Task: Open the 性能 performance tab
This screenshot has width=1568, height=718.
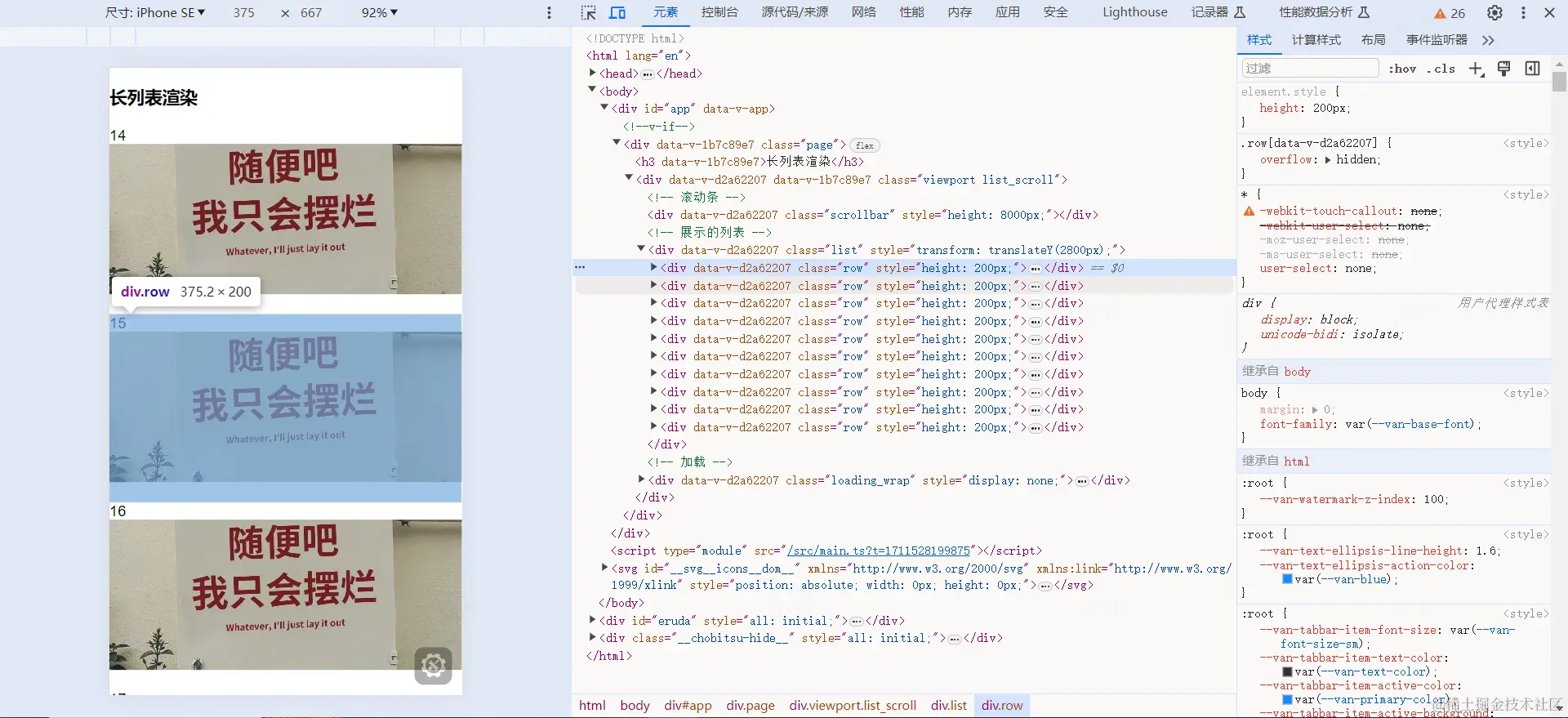Action: pyautogui.click(x=912, y=12)
